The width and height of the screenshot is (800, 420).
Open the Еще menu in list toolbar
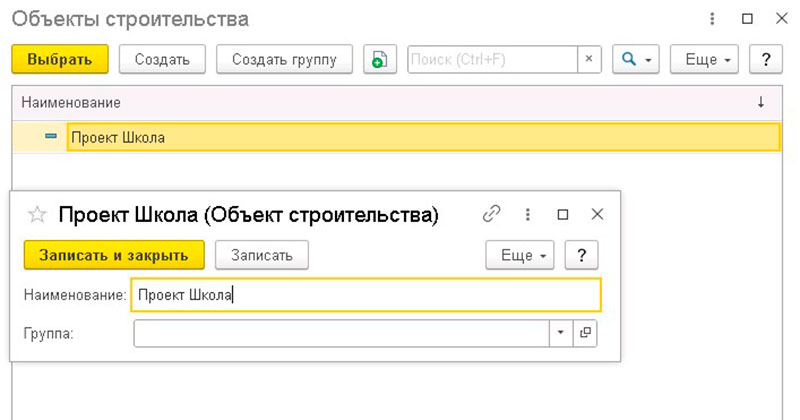click(x=704, y=59)
